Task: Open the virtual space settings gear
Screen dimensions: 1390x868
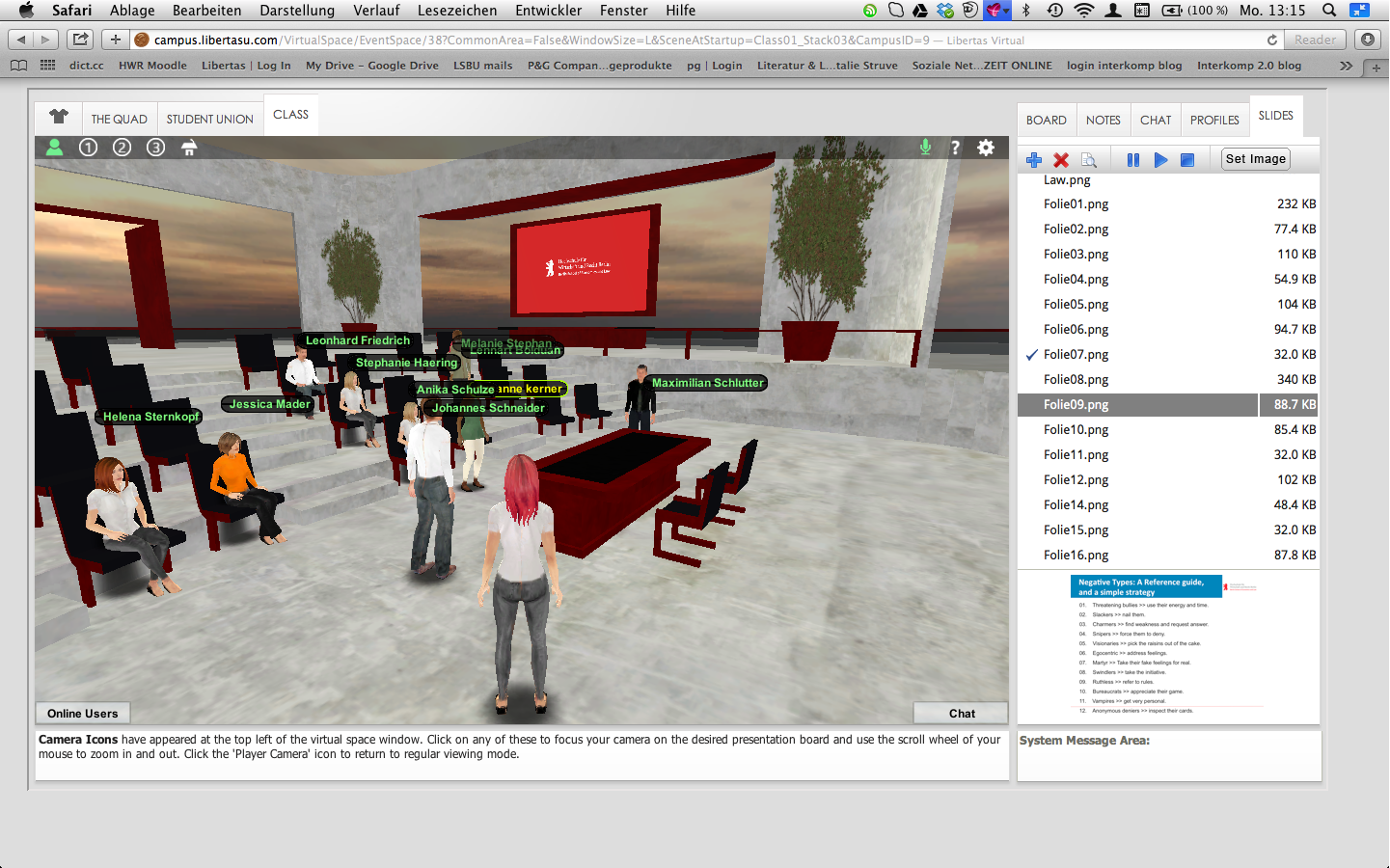Action: click(986, 148)
